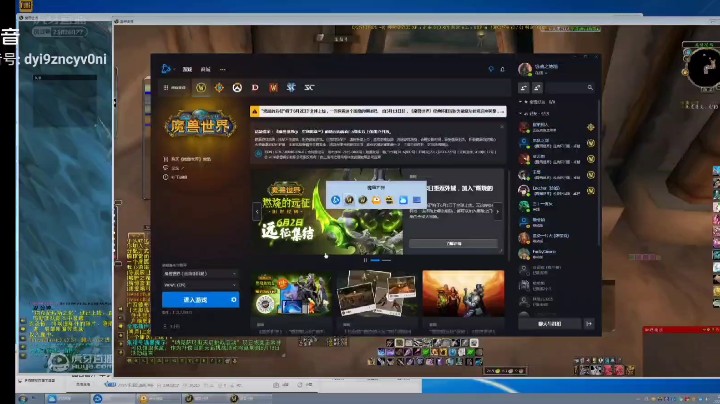Screen dimensions: 720x404
Task: Collapse the favorites group in friends list
Action: pos(538,101)
